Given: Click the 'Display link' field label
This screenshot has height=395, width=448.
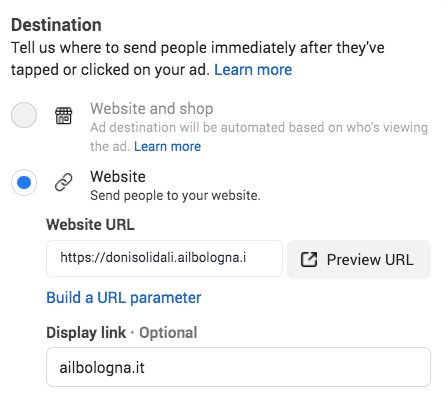Looking at the screenshot, I should pyautogui.click(x=86, y=333).
